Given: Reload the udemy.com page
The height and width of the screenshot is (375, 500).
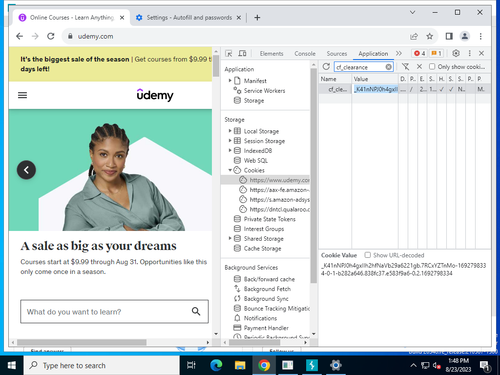Looking at the screenshot, I should point(51,36).
